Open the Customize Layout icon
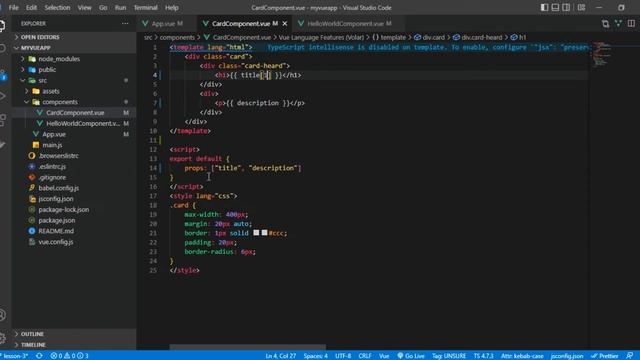The width and height of the screenshot is (640, 360). [581, 7]
